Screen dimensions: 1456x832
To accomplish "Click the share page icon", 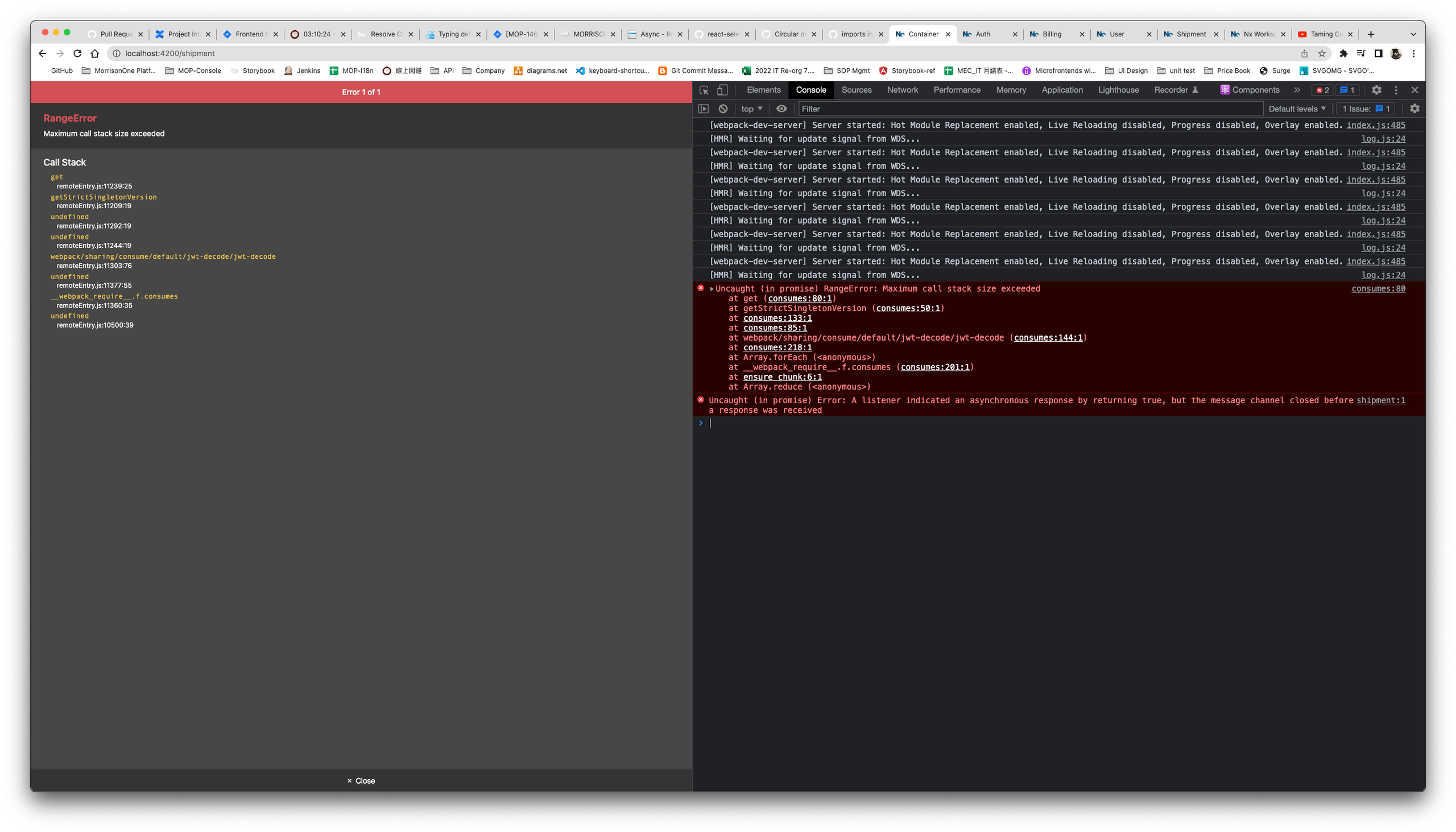I will click(x=1304, y=53).
